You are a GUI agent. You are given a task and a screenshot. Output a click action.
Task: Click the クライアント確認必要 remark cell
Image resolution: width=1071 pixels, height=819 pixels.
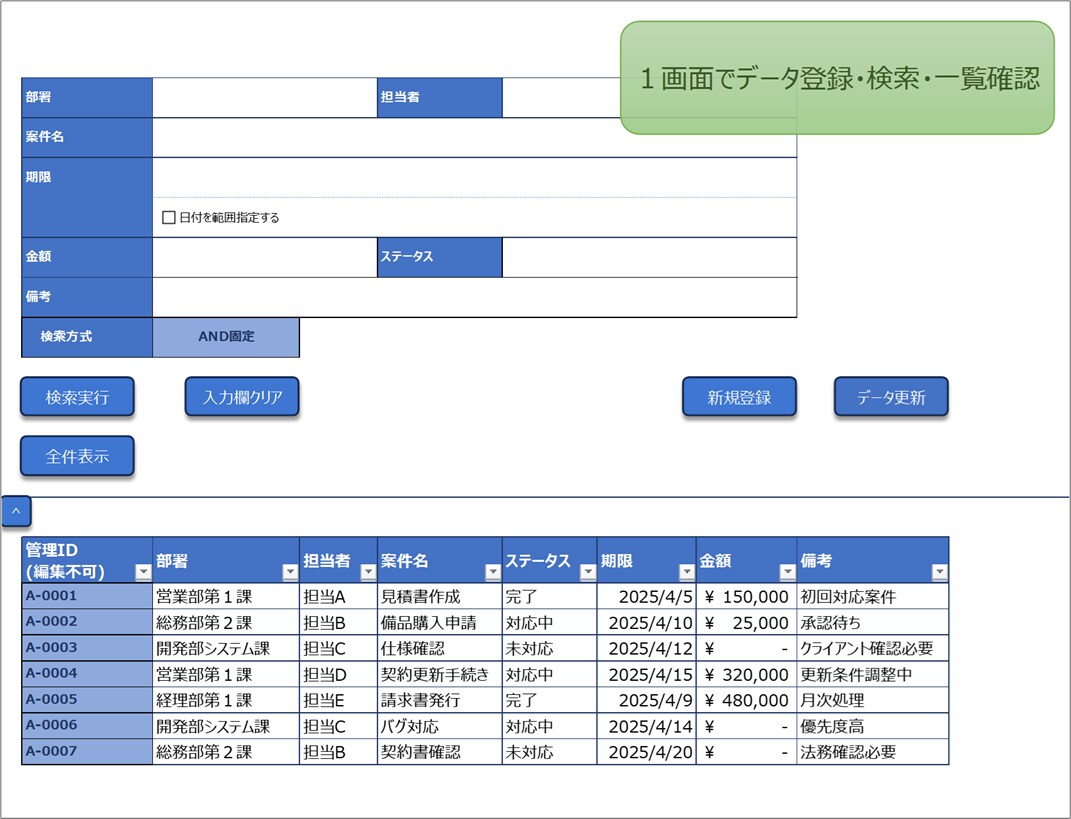tap(873, 648)
